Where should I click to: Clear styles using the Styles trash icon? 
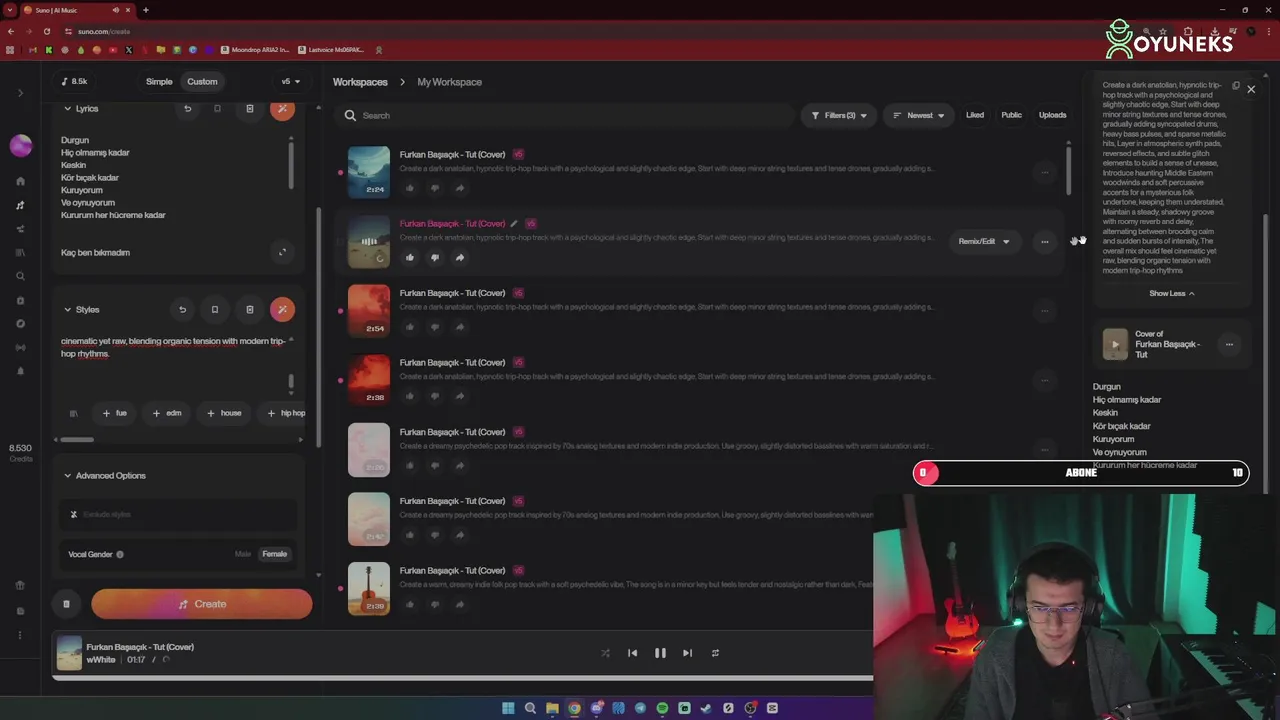[x=250, y=309]
